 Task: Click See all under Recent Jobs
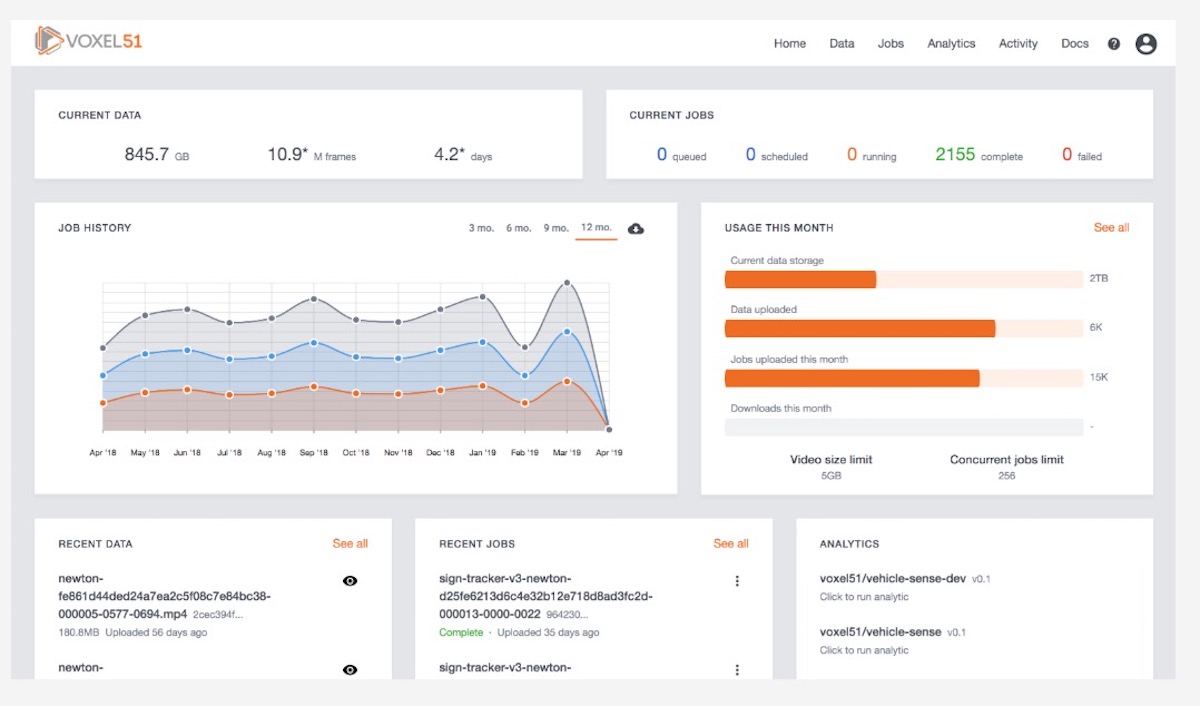[x=731, y=543]
